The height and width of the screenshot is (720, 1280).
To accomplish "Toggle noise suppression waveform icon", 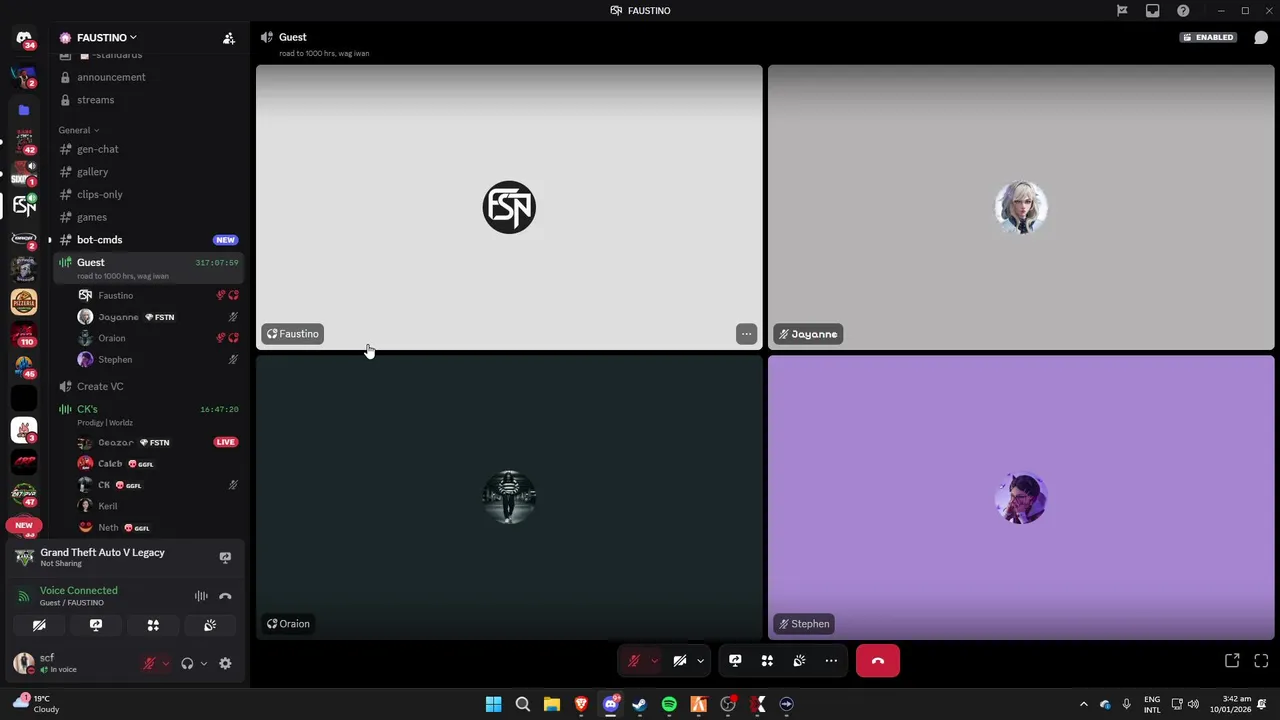I will tap(201, 596).
